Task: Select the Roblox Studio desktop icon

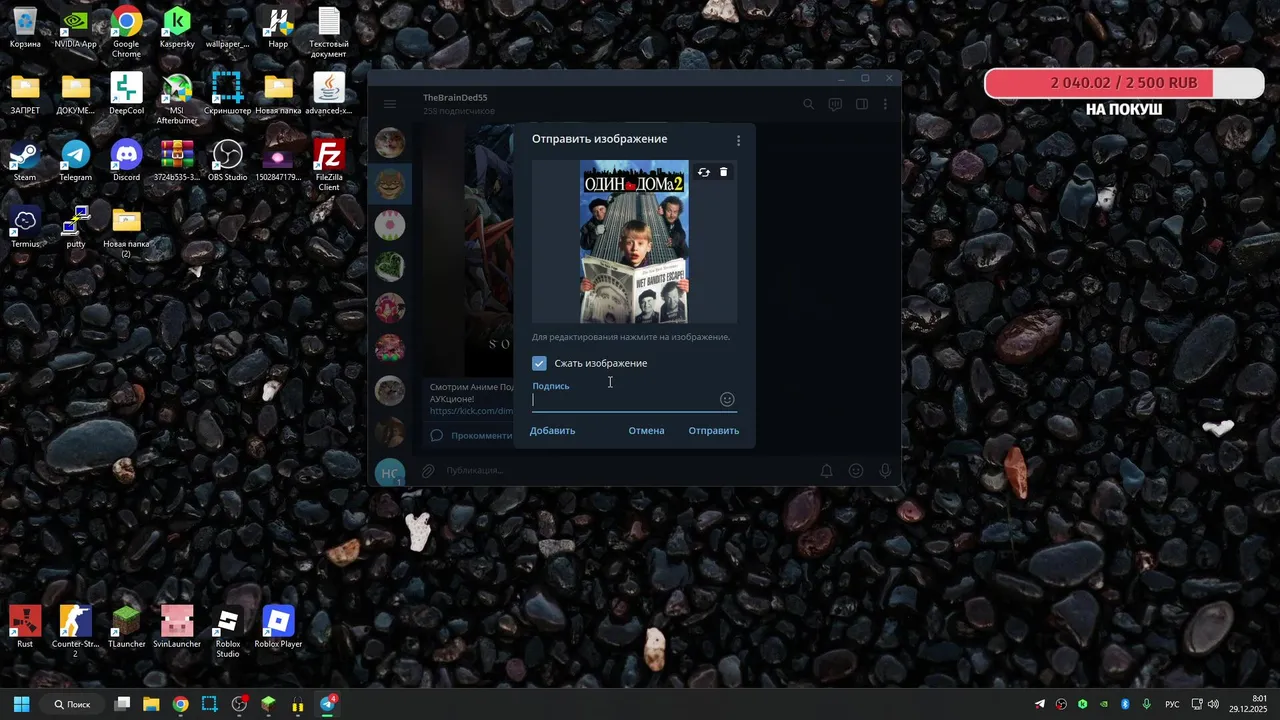Action: pos(227,632)
